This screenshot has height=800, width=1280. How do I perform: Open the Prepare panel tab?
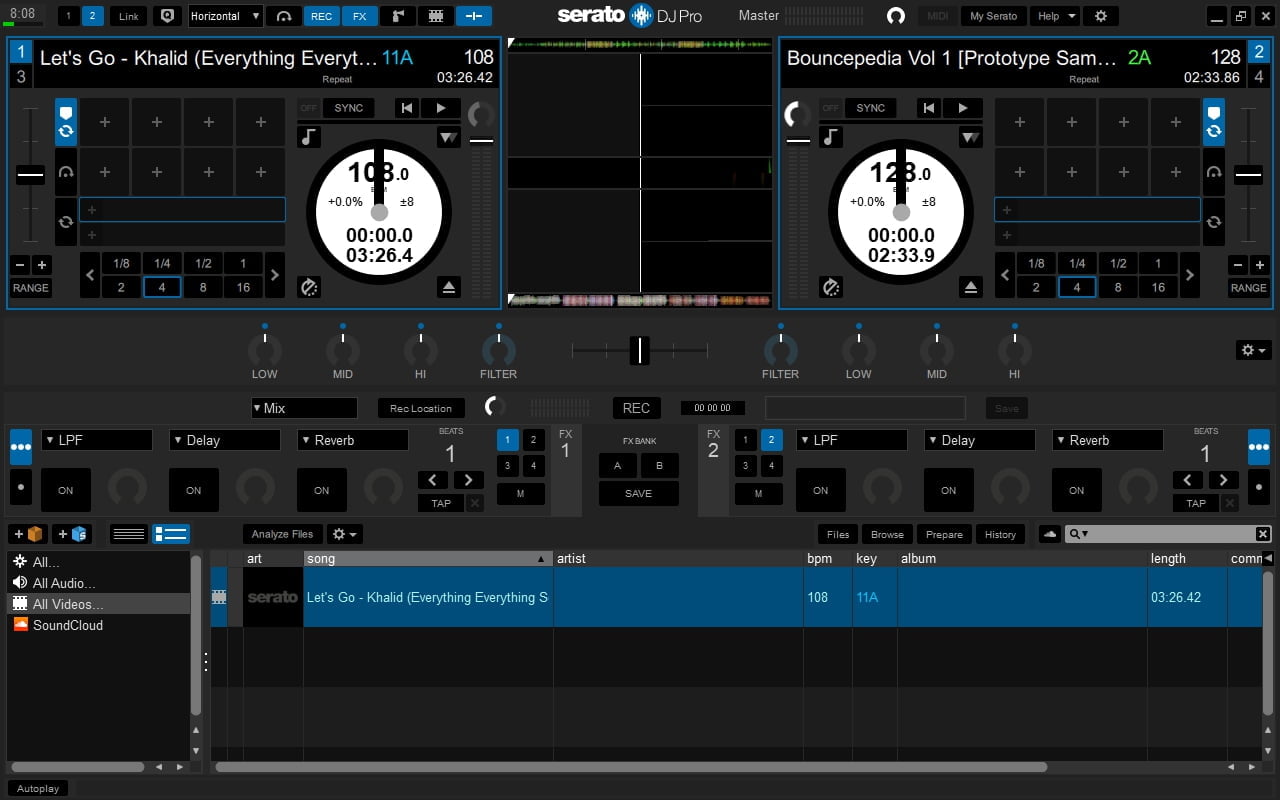point(944,534)
